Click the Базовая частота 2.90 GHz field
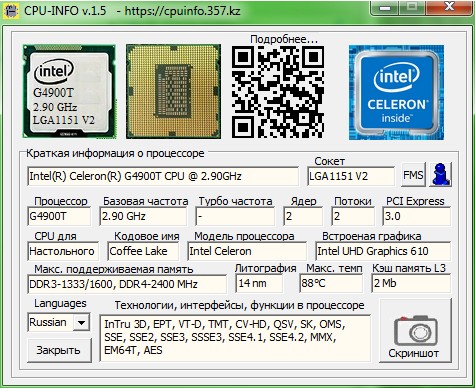 tap(143, 216)
